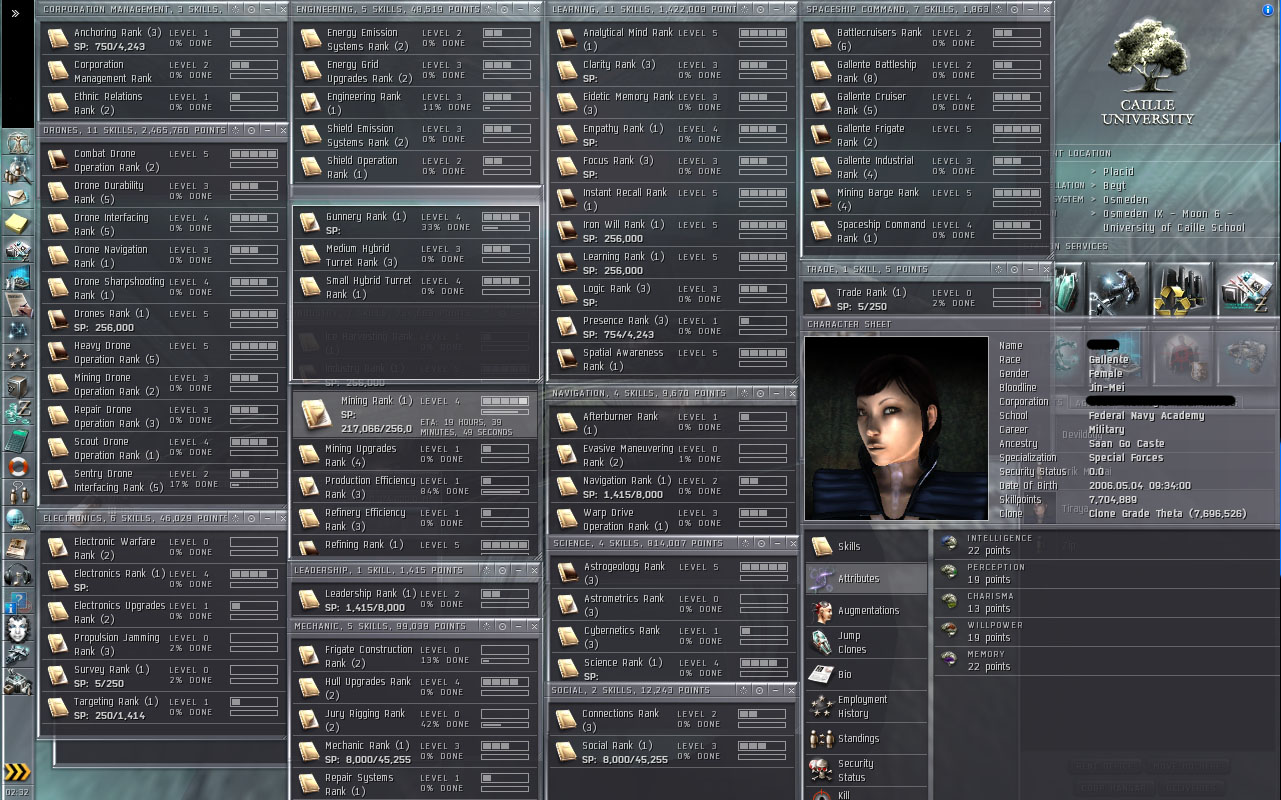1281x800 pixels.
Task: Select the Willpower 19 points attribute row
Action: (x=1107, y=631)
